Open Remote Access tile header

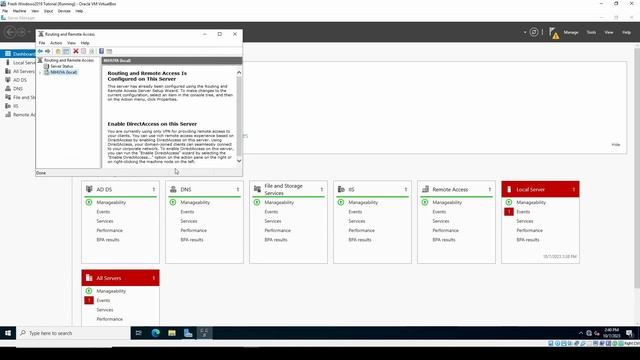pyautogui.click(x=456, y=189)
